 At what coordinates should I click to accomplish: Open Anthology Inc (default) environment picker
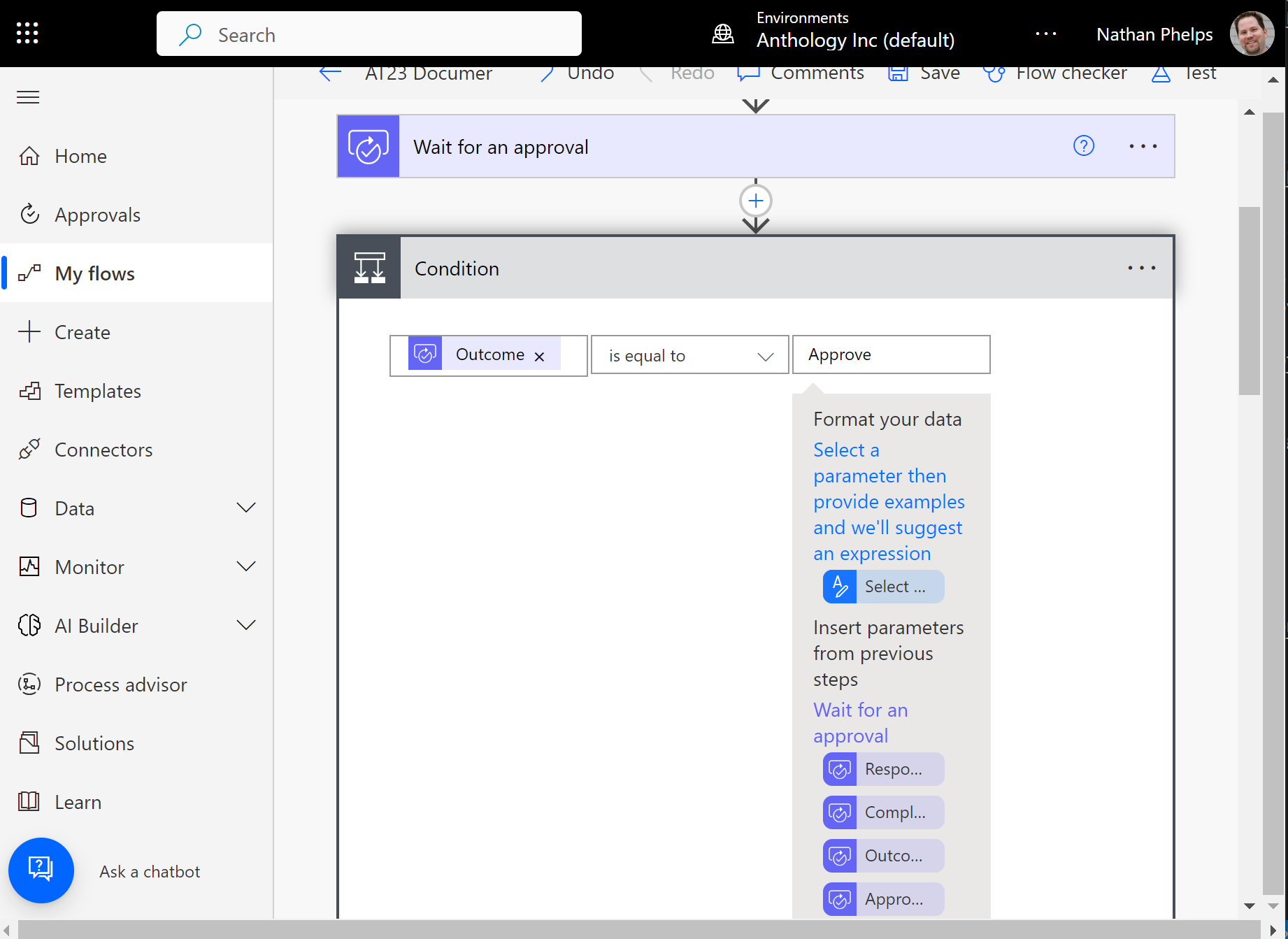click(x=855, y=40)
